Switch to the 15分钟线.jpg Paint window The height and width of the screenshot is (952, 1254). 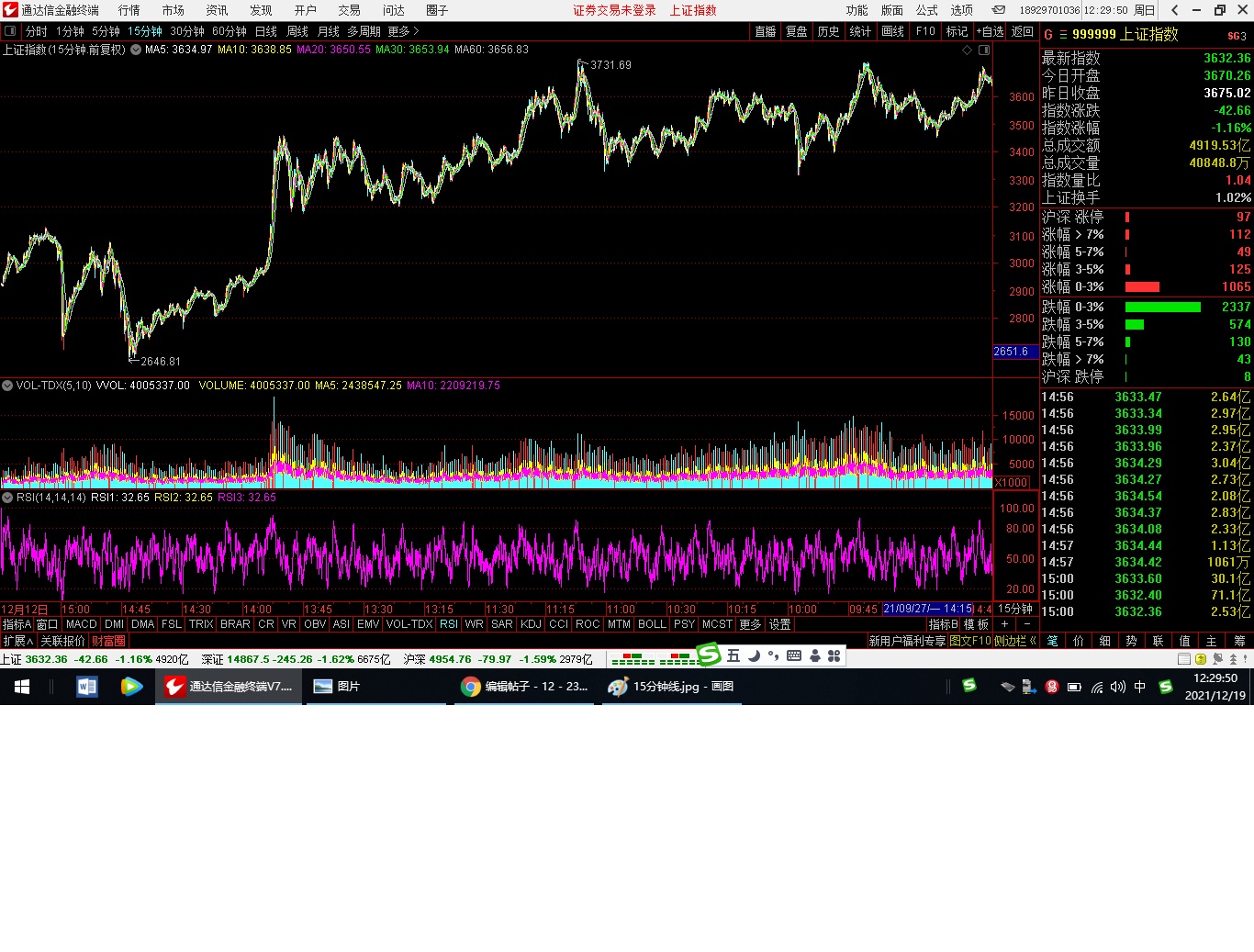(672, 687)
